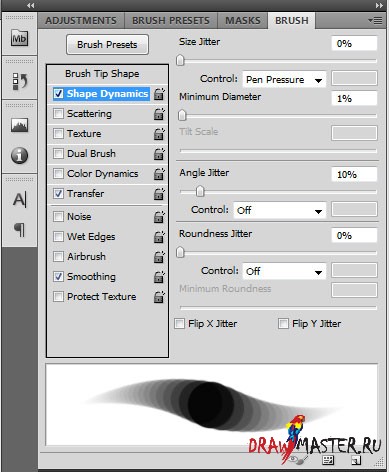Open Size Jitter Control dropdown (Pen Pressure)
This screenshot has width=389, height=472.
[x=284, y=80]
